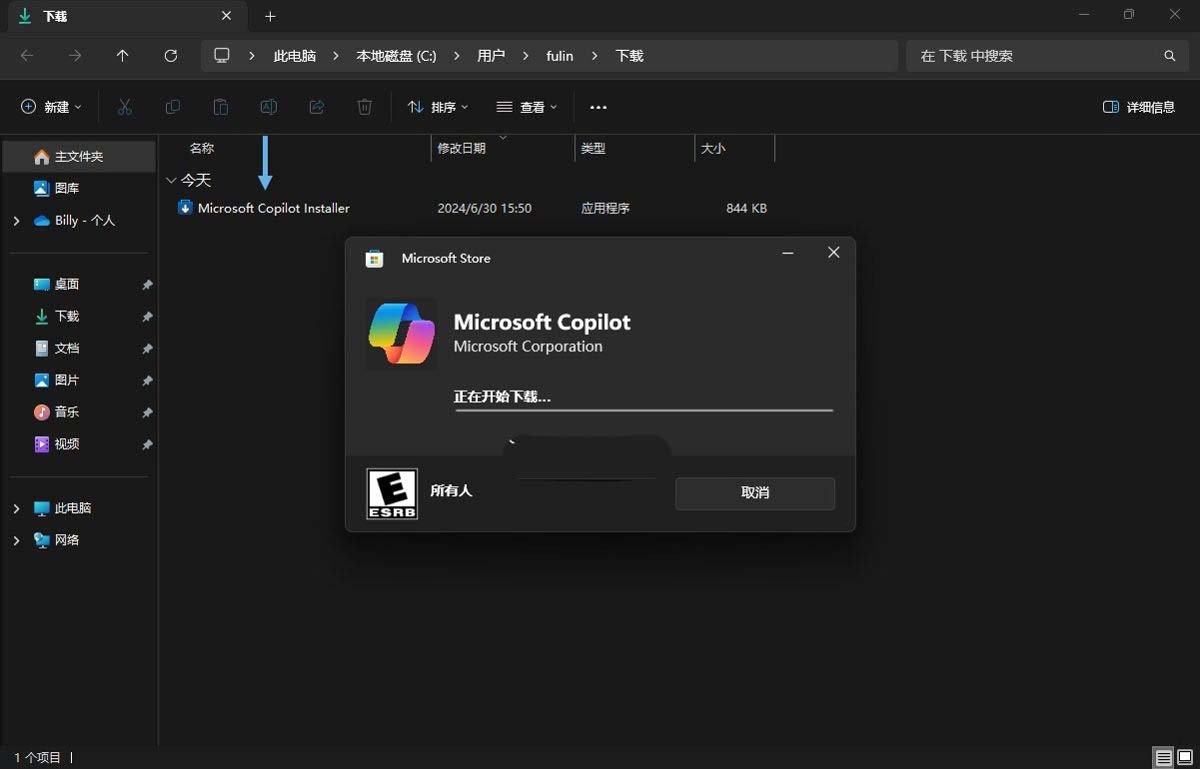This screenshot has height=769, width=1200.
Task: Add a new tab with plus button
Action: pos(270,16)
